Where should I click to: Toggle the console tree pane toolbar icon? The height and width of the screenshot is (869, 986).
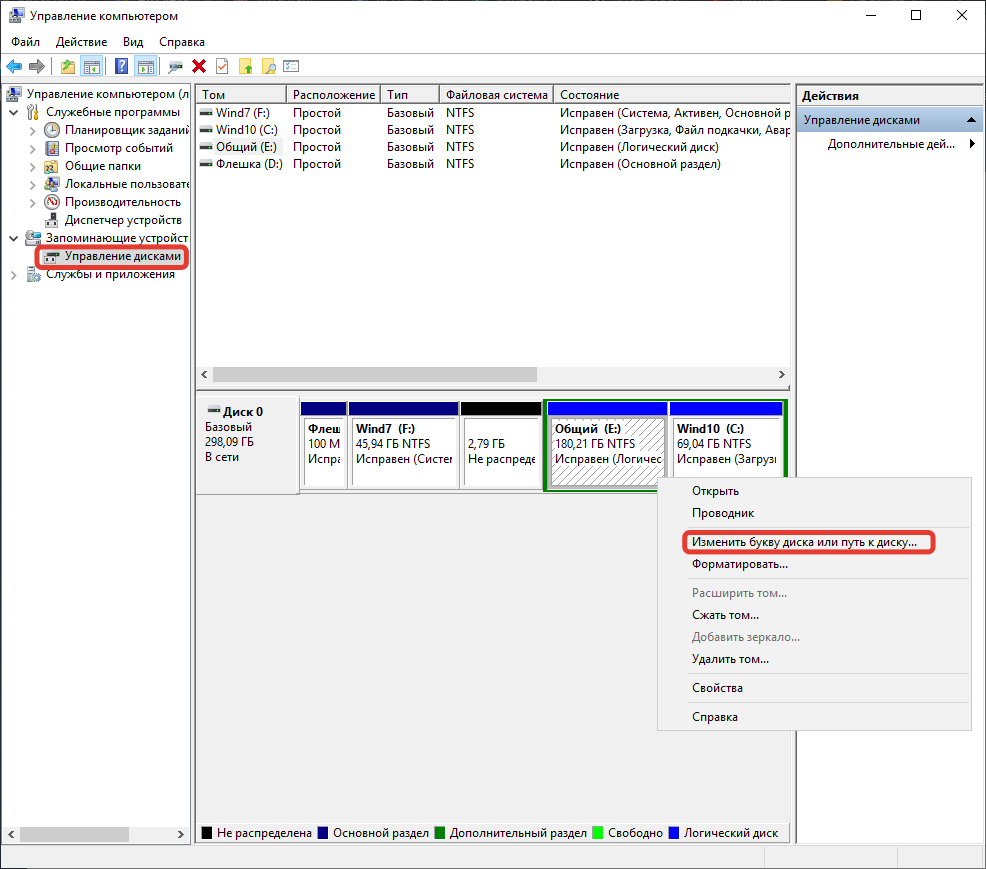tap(92, 66)
